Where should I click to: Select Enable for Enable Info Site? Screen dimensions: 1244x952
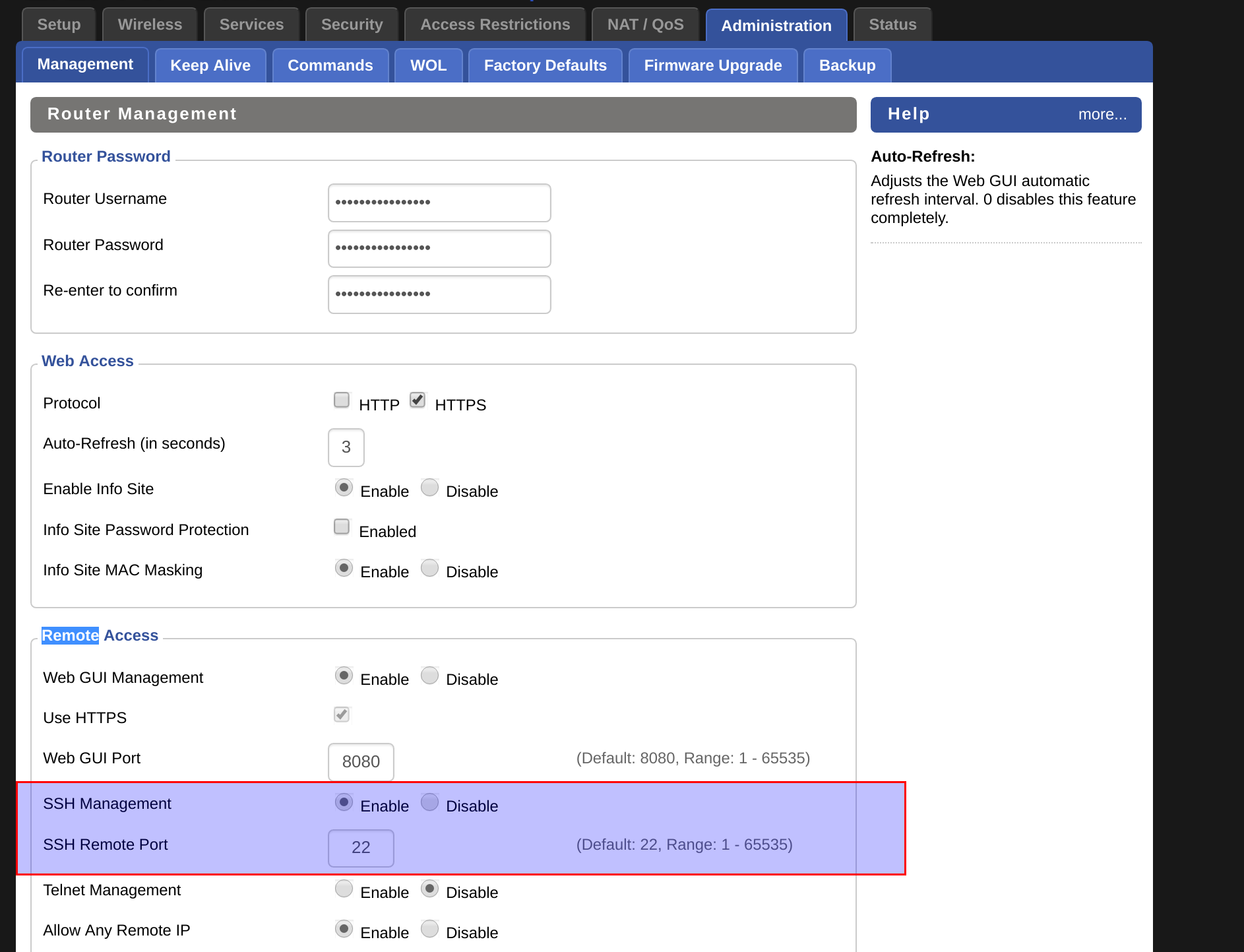pos(344,488)
